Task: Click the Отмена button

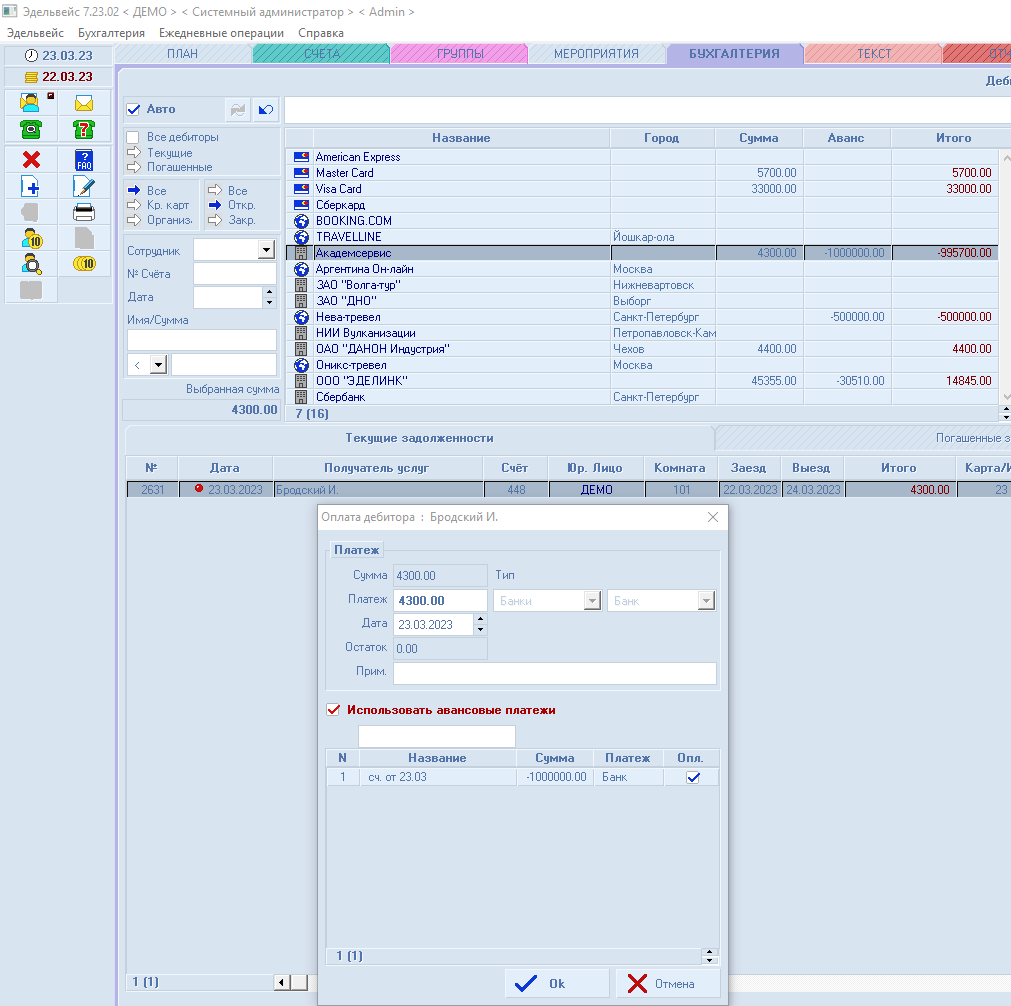Action: tap(668, 984)
